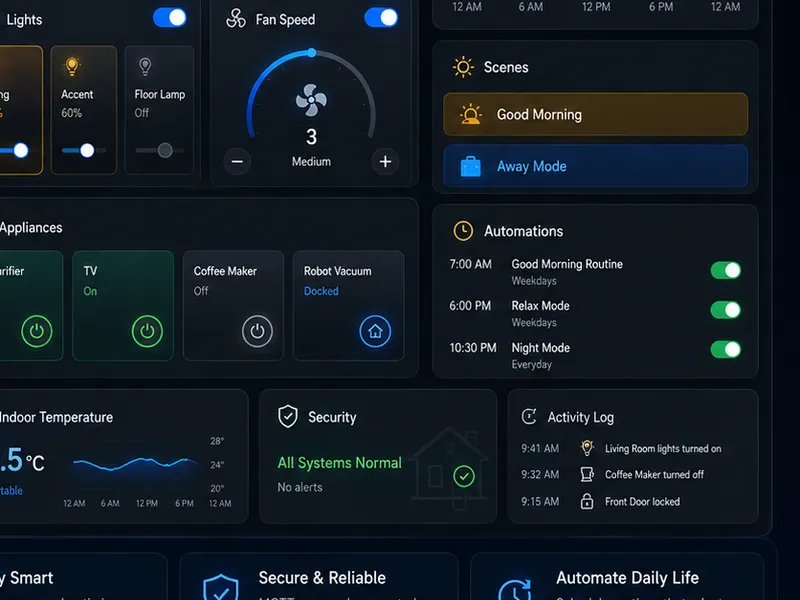Open the Coffee Maker appliance card
The image size is (800, 600).
pyautogui.click(x=233, y=305)
